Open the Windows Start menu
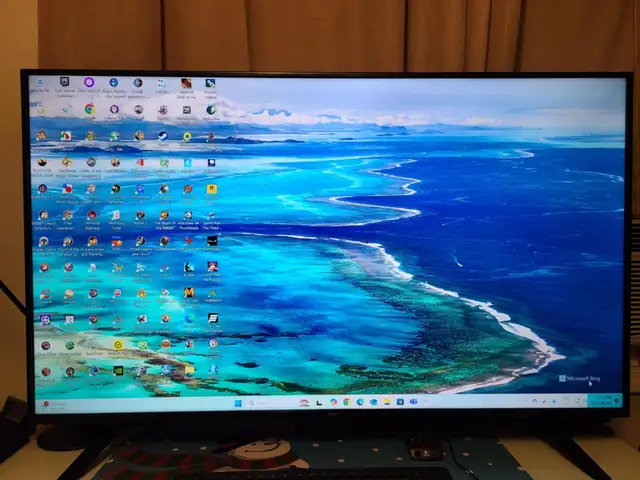The height and width of the screenshot is (480, 640). click(238, 403)
